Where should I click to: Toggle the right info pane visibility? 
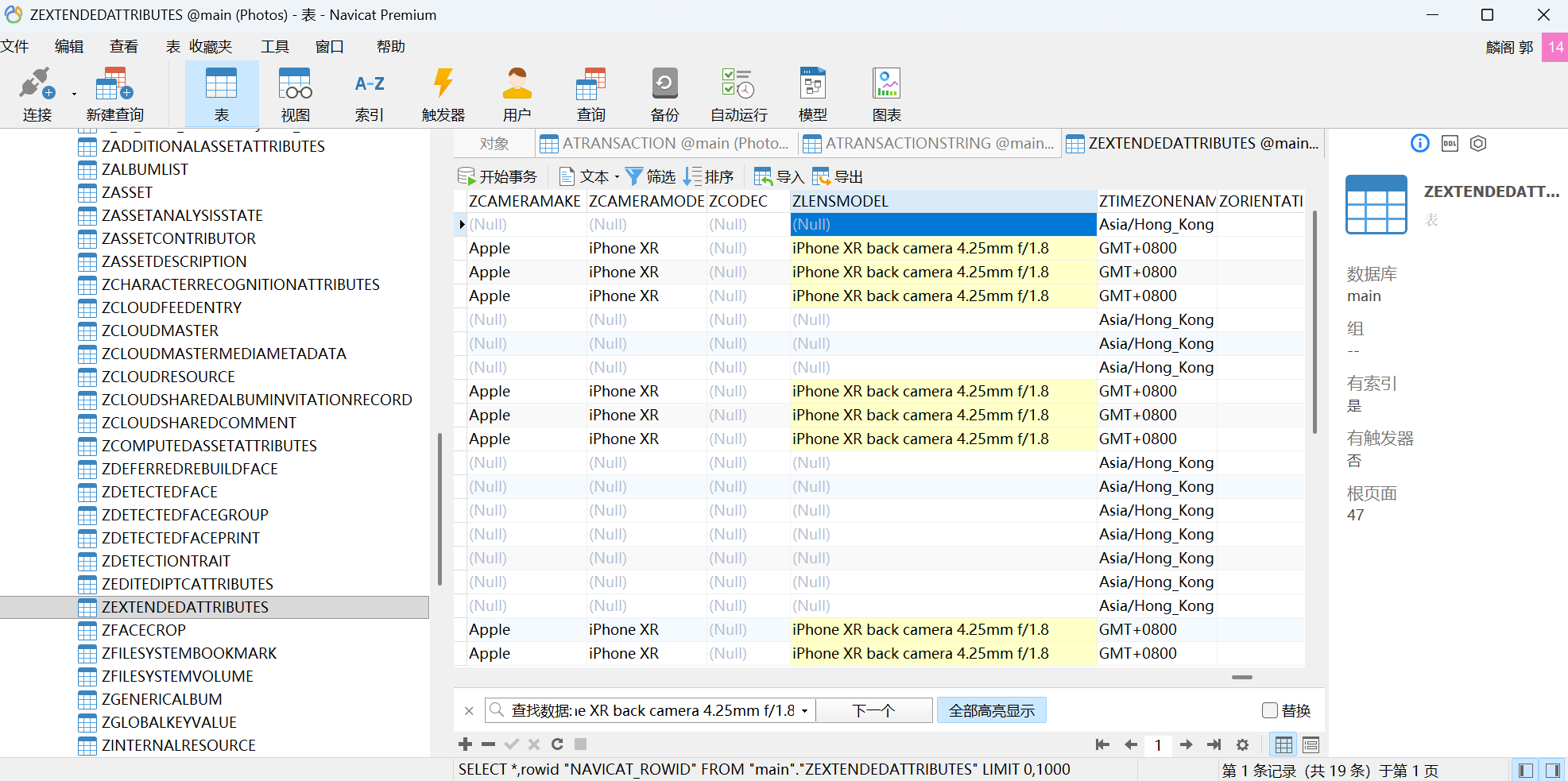tap(1552, 770)
